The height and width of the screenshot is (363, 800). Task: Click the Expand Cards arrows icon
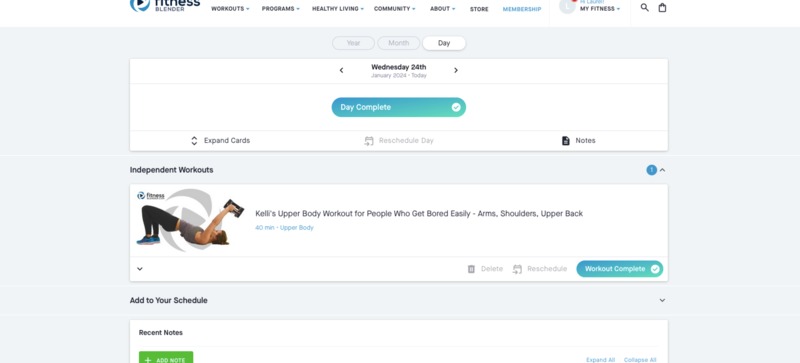coord(194,141)
